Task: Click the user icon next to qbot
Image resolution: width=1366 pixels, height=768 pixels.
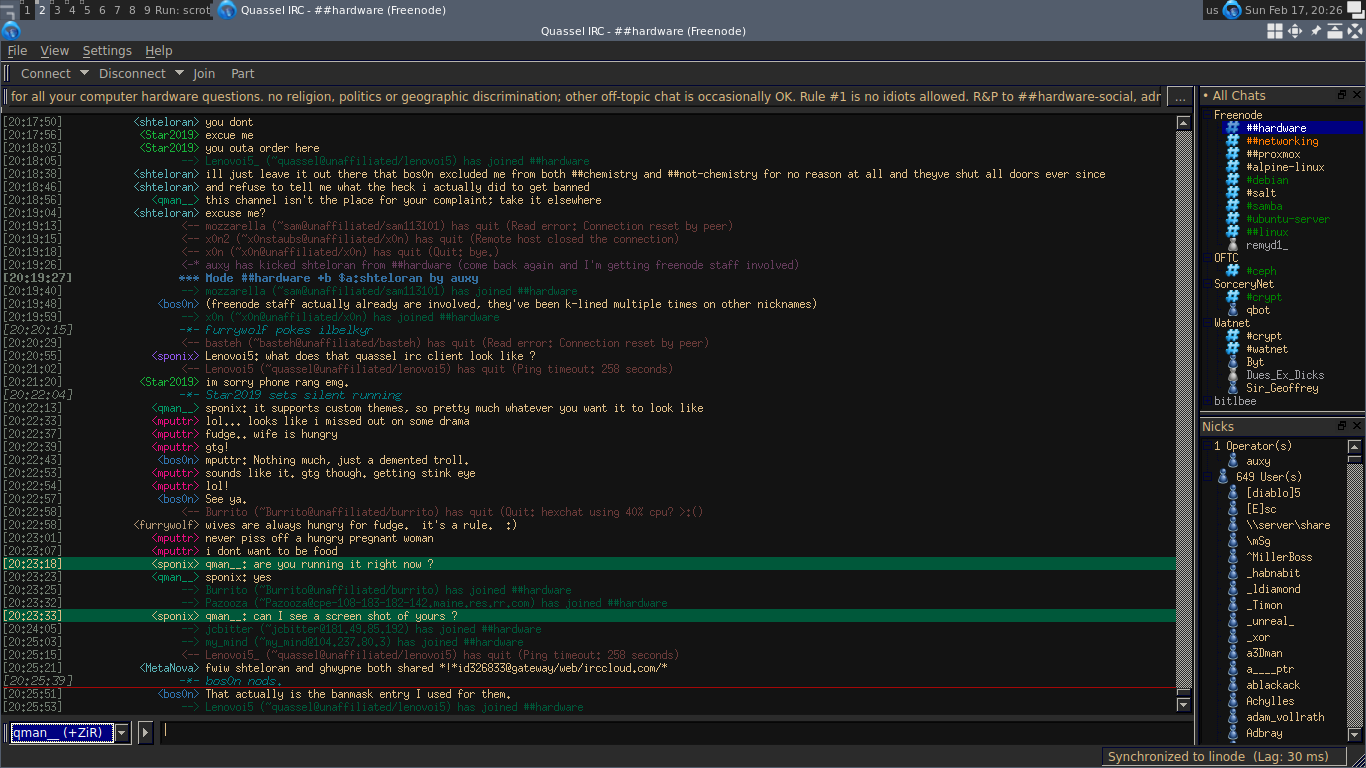Action: pyautogui.click(x=1232, y=310)
